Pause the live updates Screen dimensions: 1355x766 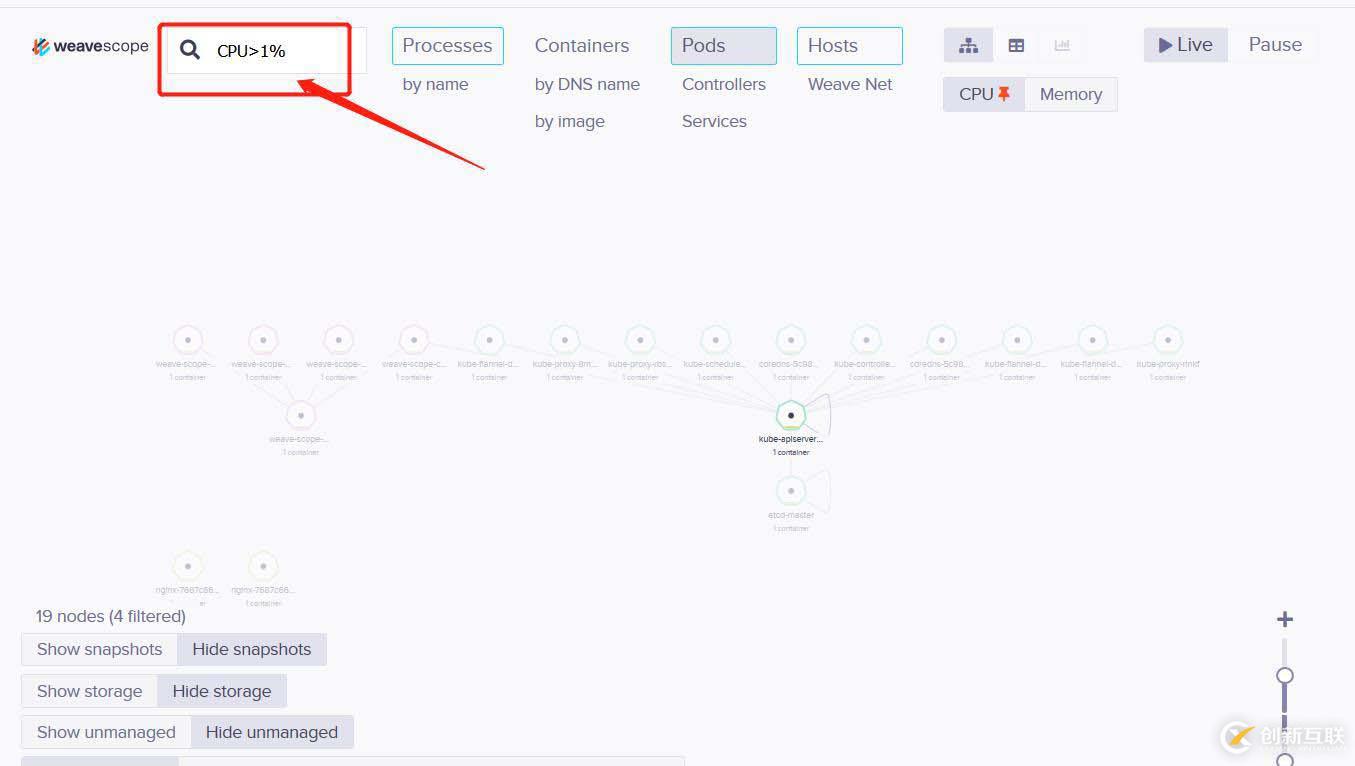1275,45
